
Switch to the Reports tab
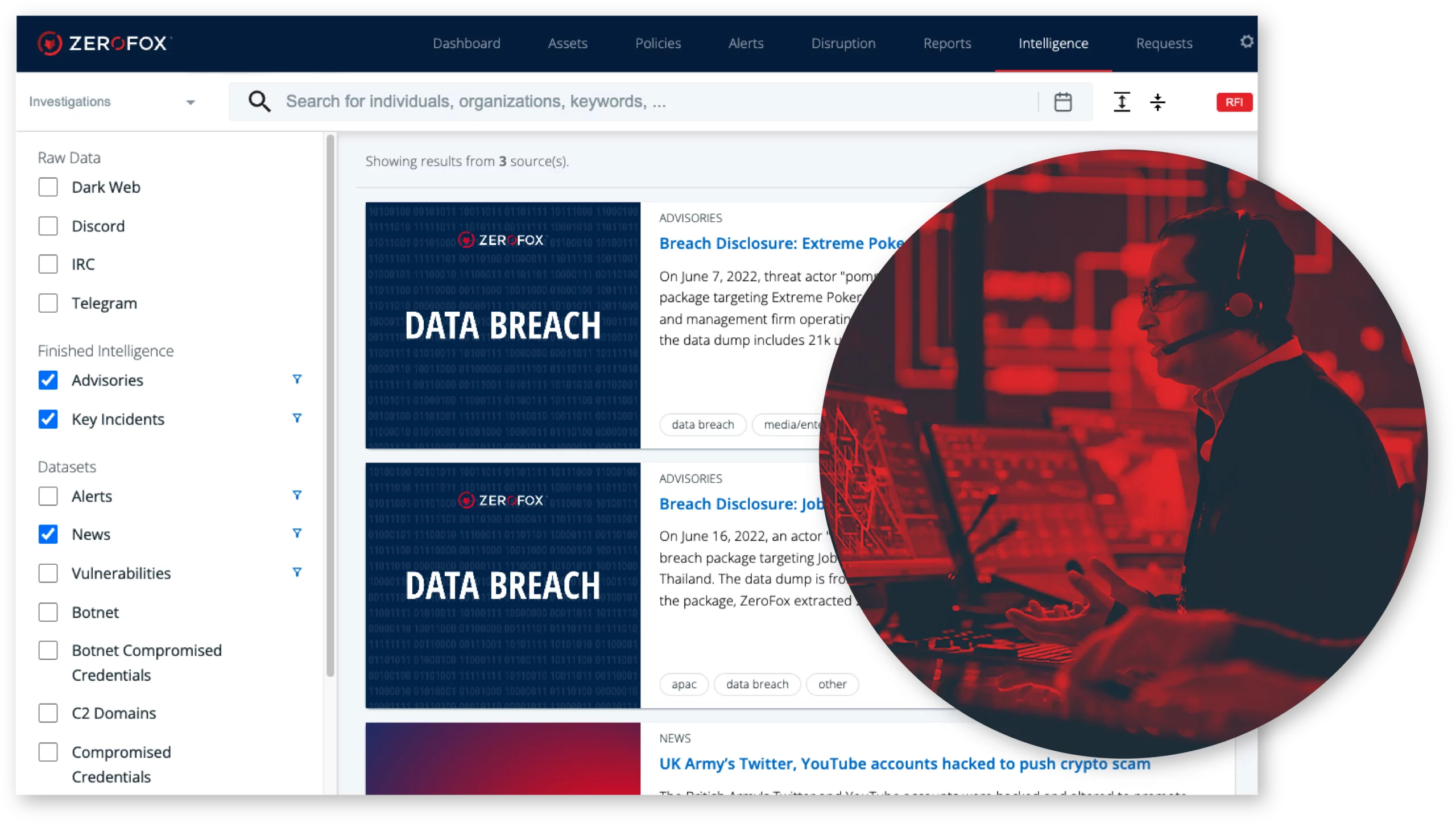(x=947, y=43)
